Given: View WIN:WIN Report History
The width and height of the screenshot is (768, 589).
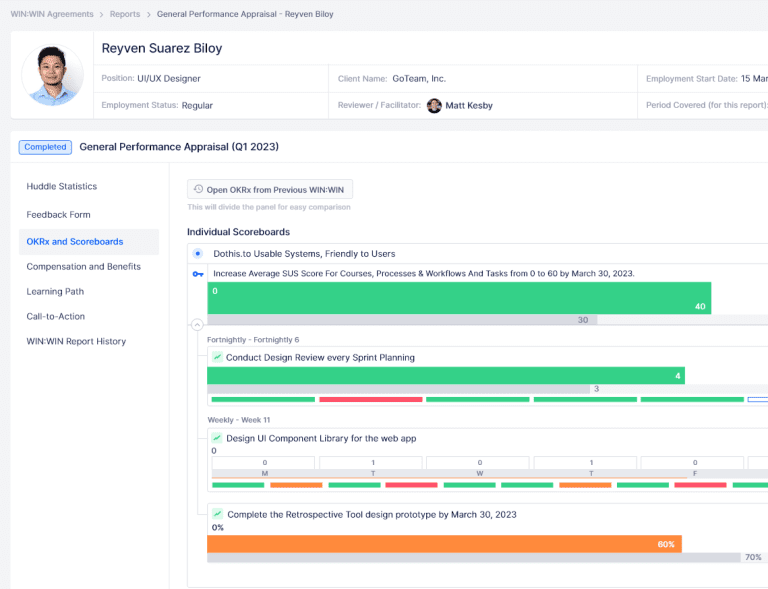Looking at the screenshot, I should pos(76,341).
